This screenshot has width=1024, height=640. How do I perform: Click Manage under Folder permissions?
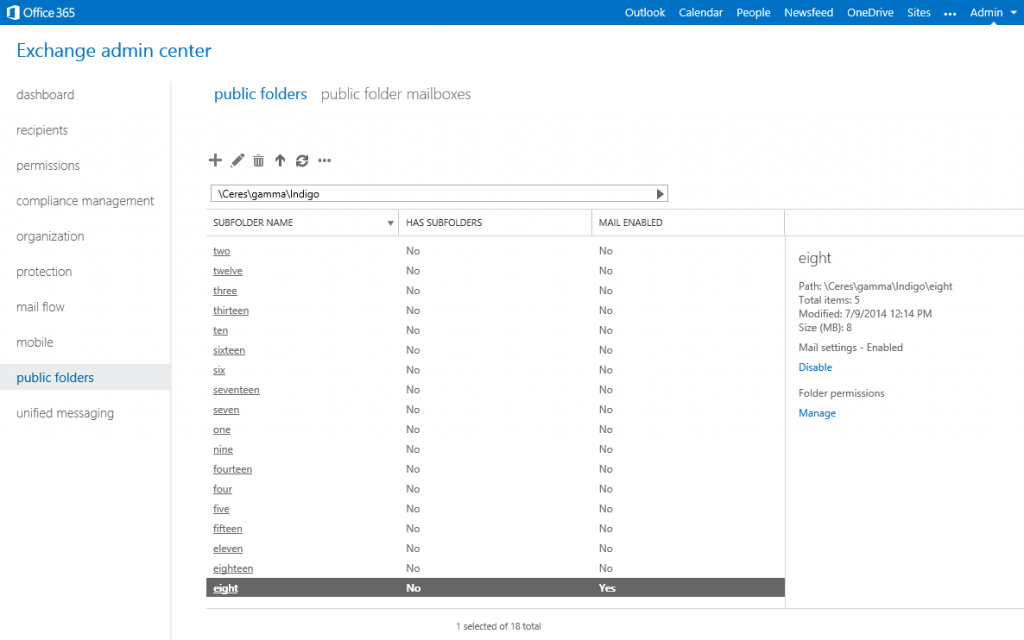[817, 413]
